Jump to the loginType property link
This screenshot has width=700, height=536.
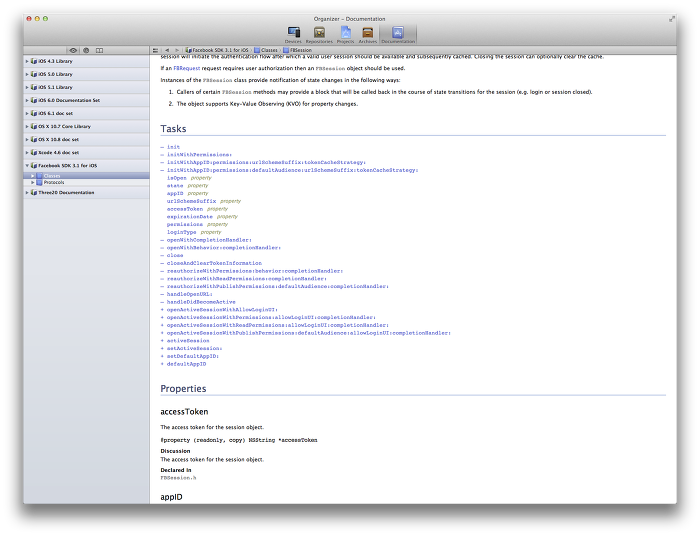(182, 232)
